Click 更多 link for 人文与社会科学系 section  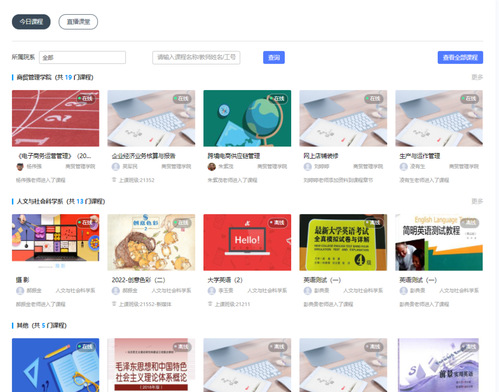[x=477, y=201]
